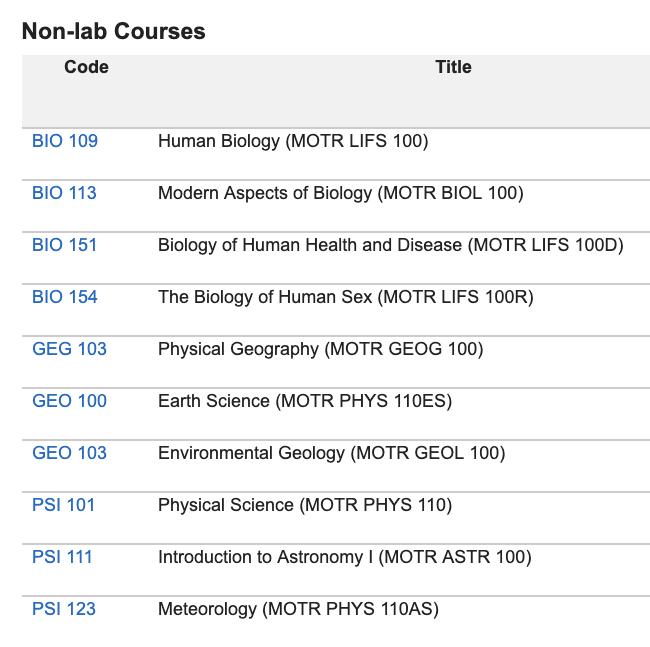Open the PSI 123 course link
Viewport: 650px width, 647px height.
click(x=64, y=609)
